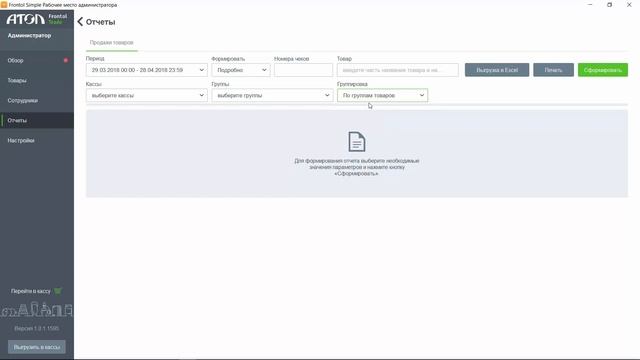This screenshot has height=360, width=640.
Task: Click the red notification dot beside Обзор
Action: pyautogui.click(x=65, y=60)
